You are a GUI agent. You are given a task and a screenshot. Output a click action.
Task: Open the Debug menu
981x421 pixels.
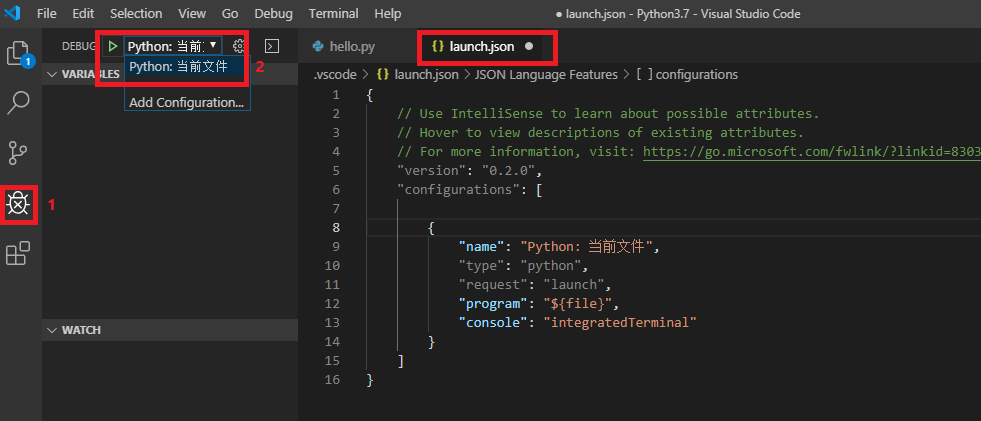coord(273,13)
